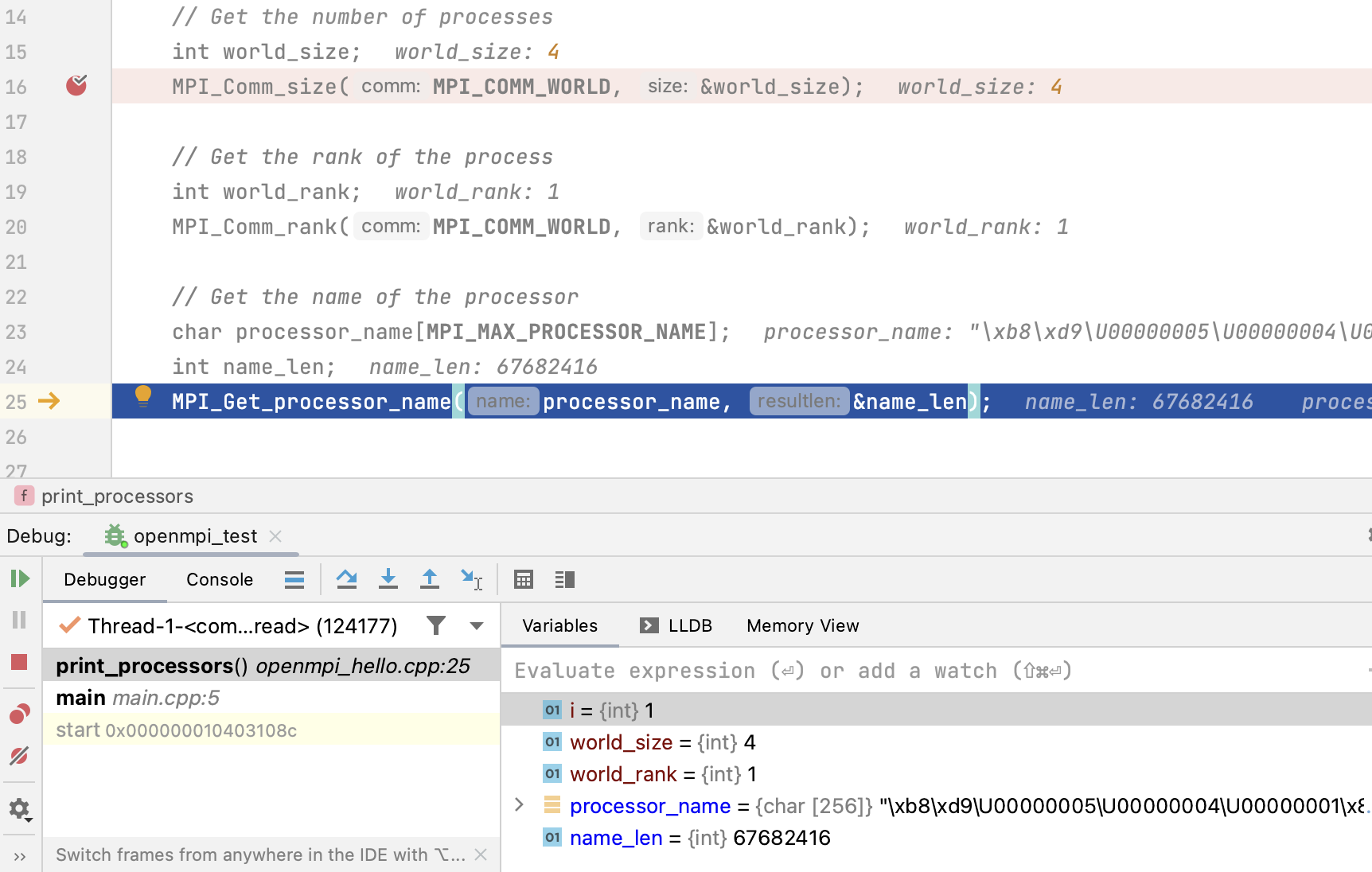Dismiss the Switch frames hint
1372x872 pixels.
pos(481,854)
